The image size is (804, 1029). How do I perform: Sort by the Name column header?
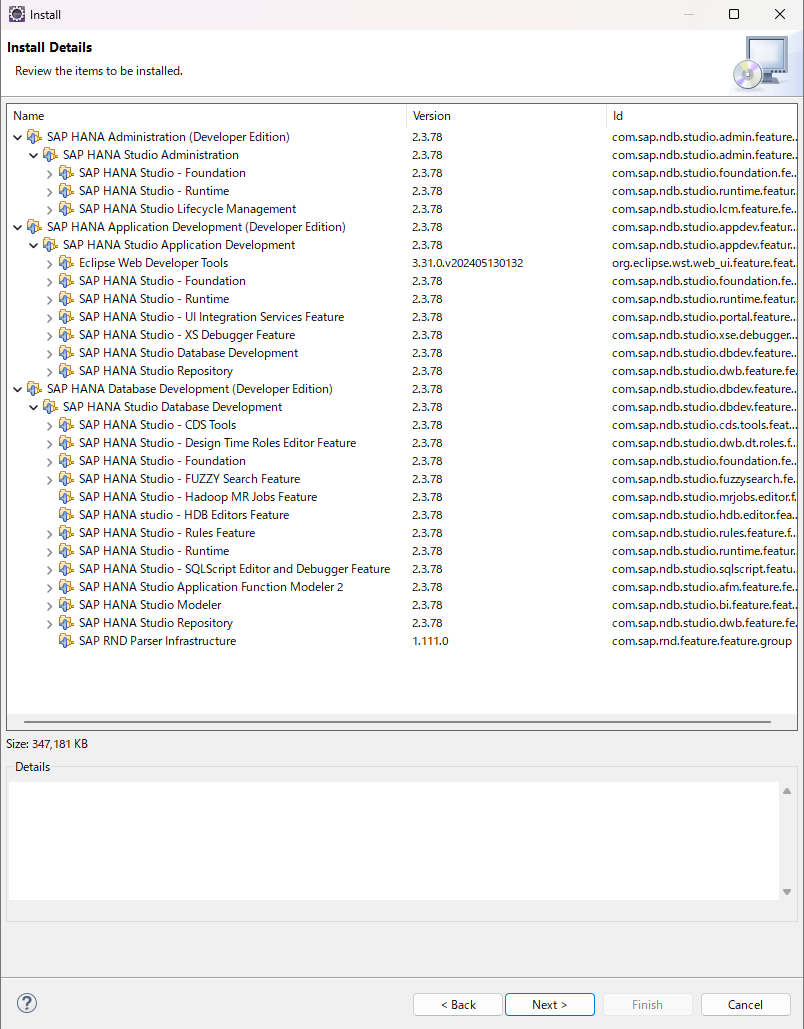point(207,116)
